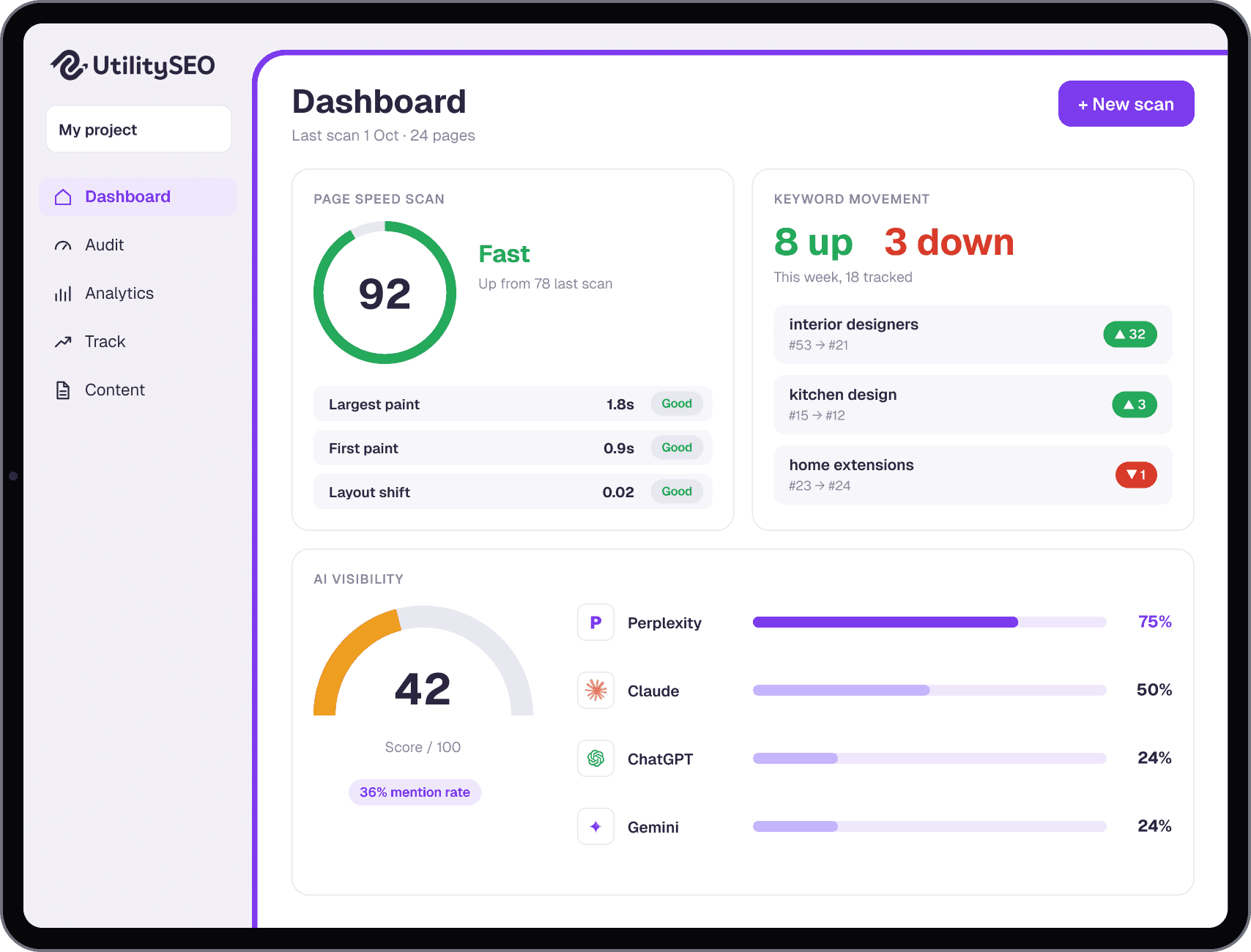Click the up 3 badge for kitchen design
Image resolution: width=1251 pixels, height=952 pixels.
pos(1135,405)
